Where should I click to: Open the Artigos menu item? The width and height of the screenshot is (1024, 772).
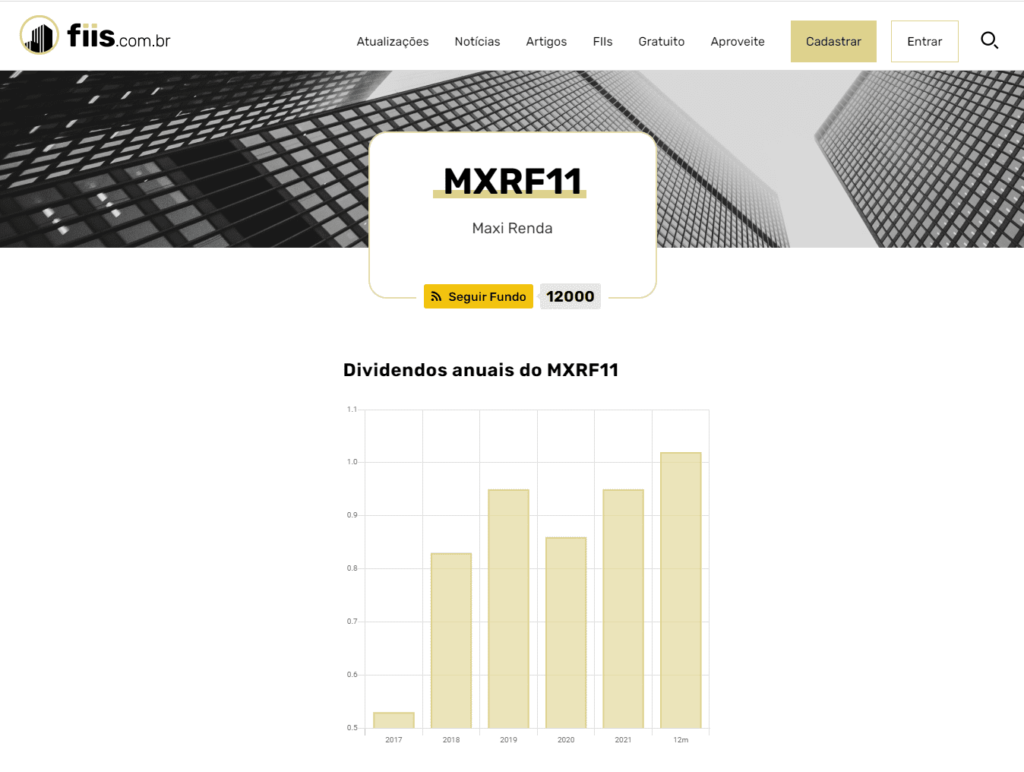click(x=546, y=41)
